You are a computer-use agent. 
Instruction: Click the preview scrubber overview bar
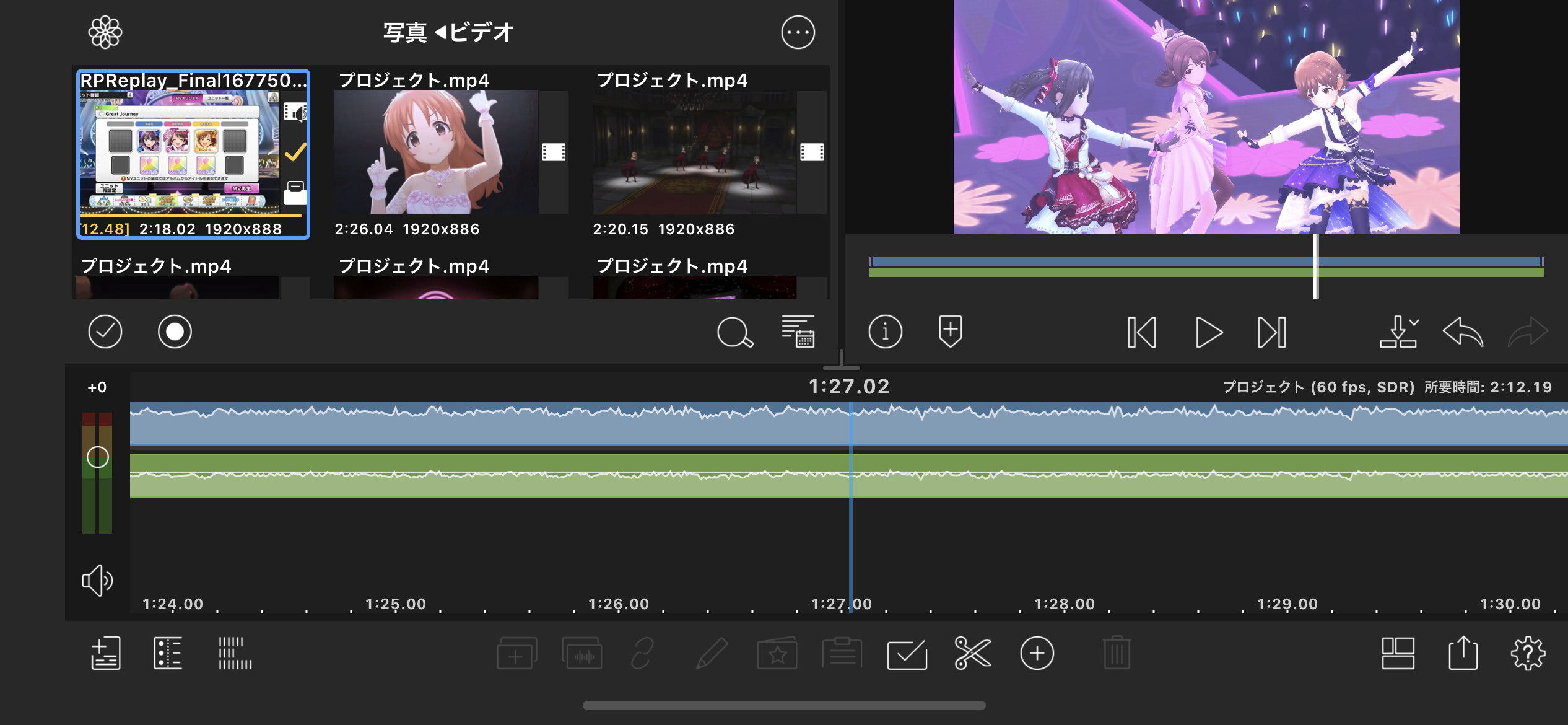(x=1206, y=267)
